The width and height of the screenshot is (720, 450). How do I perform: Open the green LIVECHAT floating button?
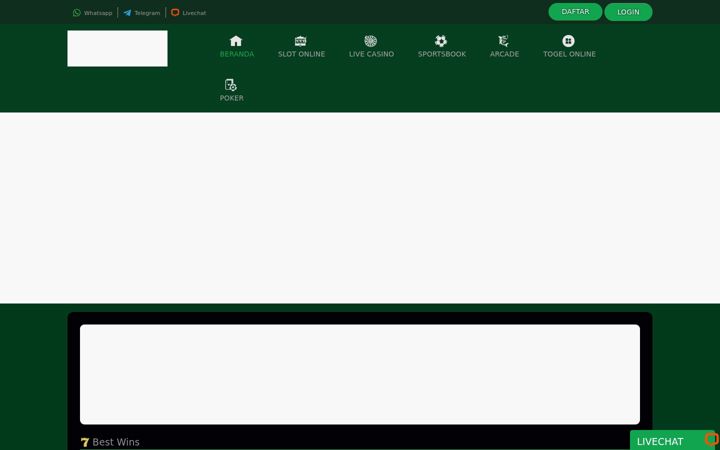tap(673, 440)
